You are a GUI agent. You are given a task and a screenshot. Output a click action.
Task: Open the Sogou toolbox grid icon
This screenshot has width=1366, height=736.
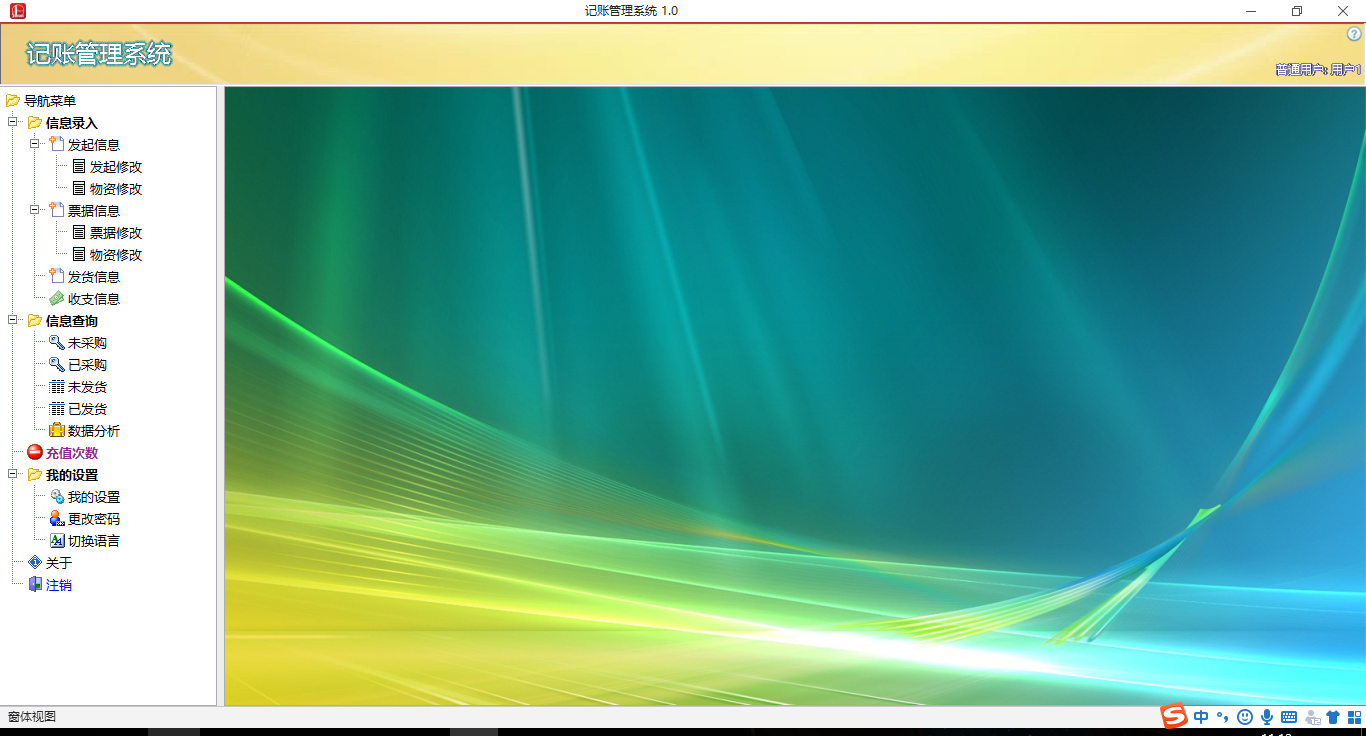1354,717
